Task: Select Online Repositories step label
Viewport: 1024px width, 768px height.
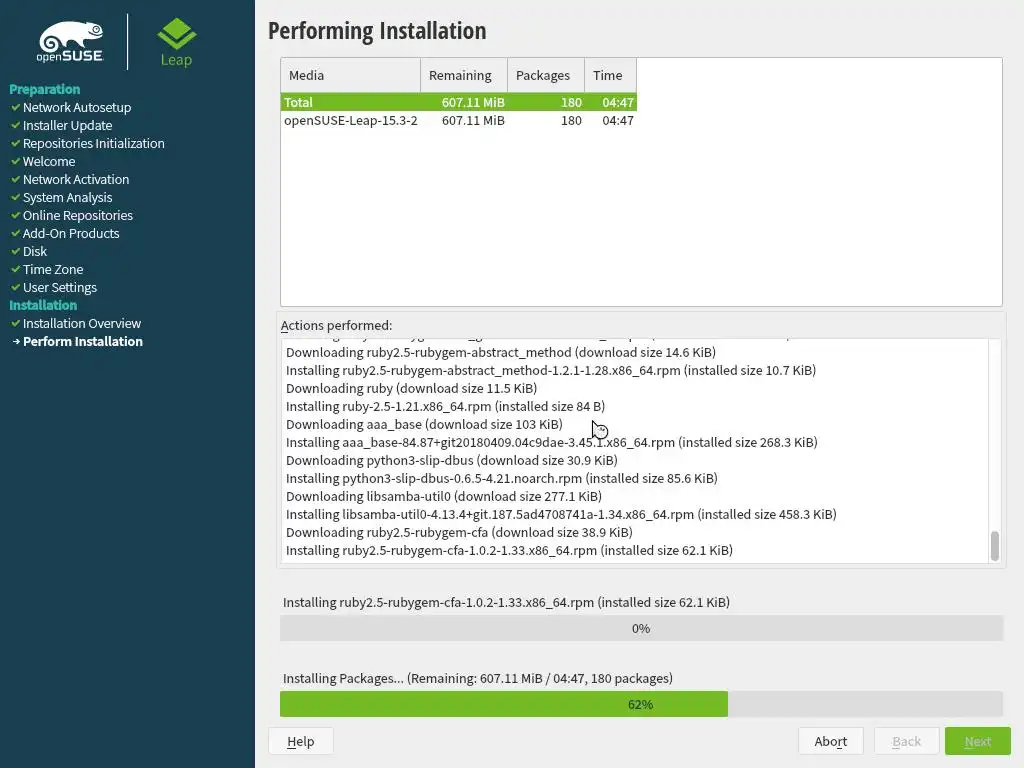Action: (78, 215)
